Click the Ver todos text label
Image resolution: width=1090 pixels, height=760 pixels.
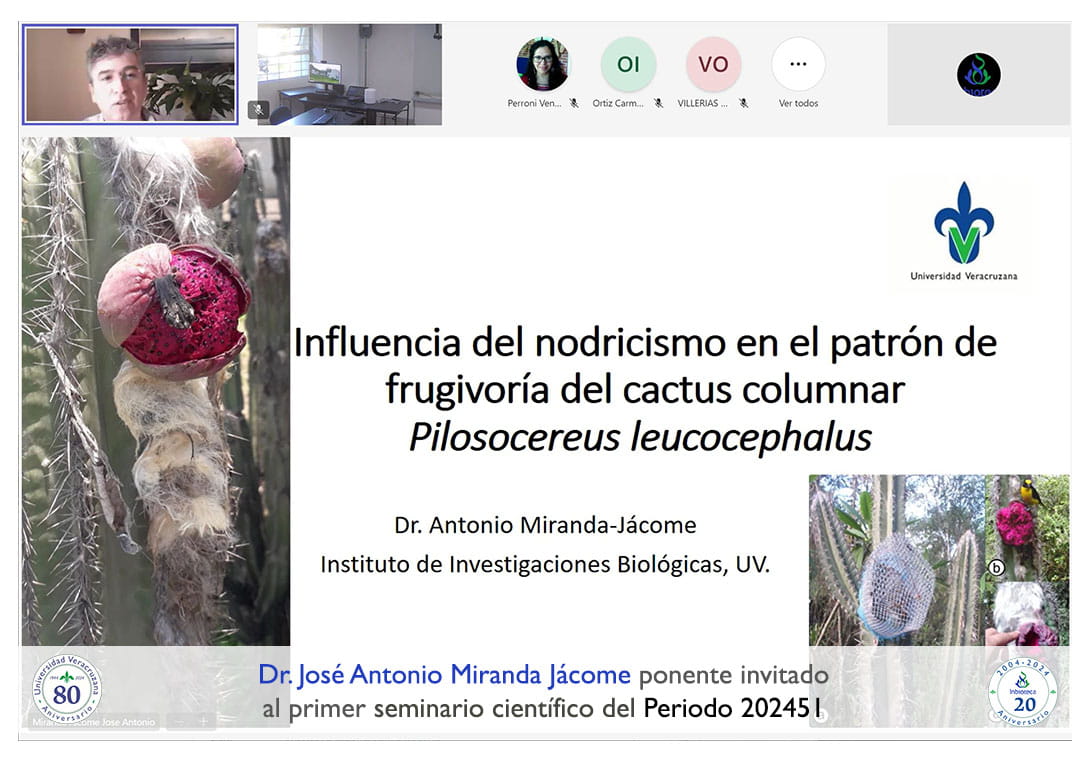click(798, 103)
